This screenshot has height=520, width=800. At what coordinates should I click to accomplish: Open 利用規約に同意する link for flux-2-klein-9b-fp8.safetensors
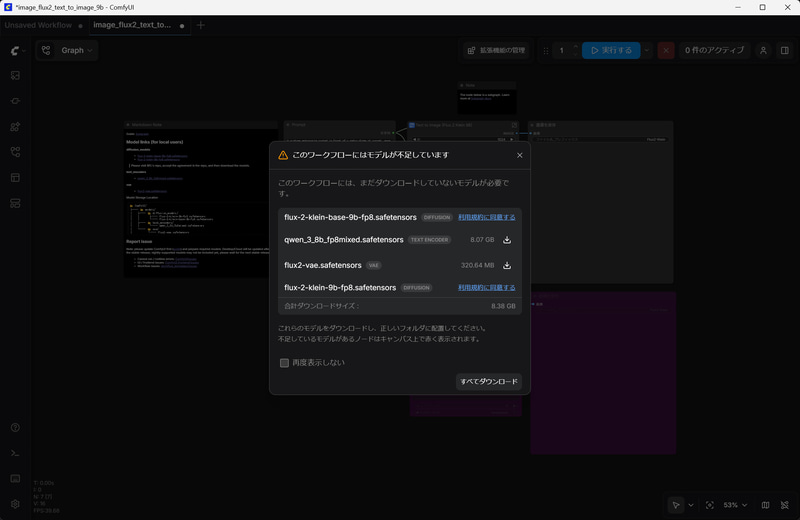(x=487, y=288)
